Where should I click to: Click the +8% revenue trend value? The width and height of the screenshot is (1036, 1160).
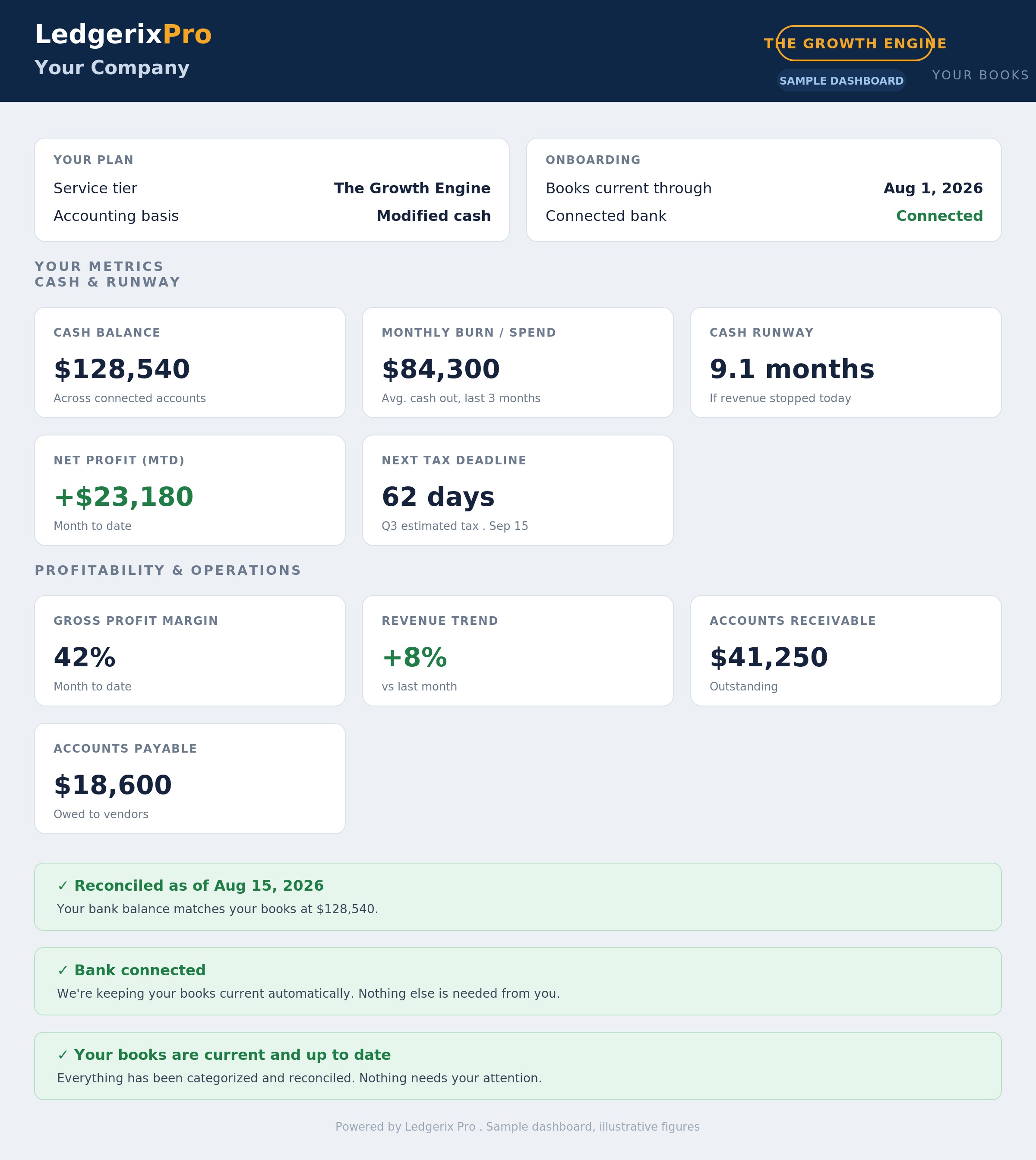(414, 657)
